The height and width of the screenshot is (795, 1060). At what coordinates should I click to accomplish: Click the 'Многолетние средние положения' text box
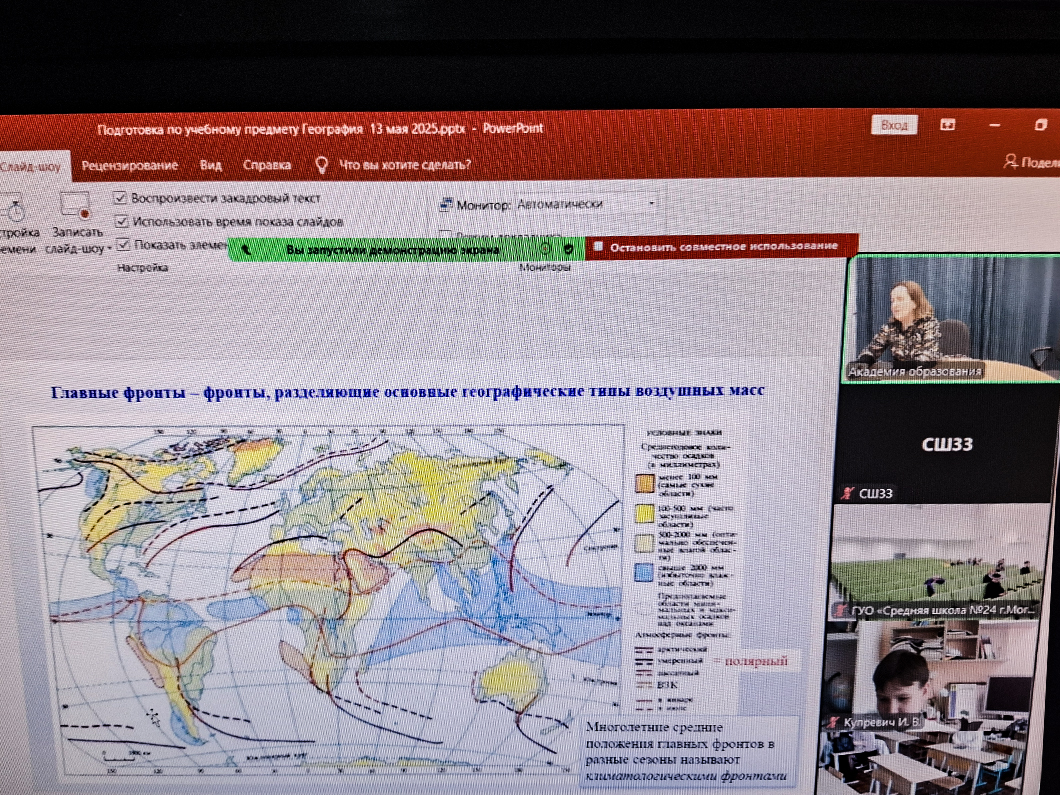pos(688,751)
